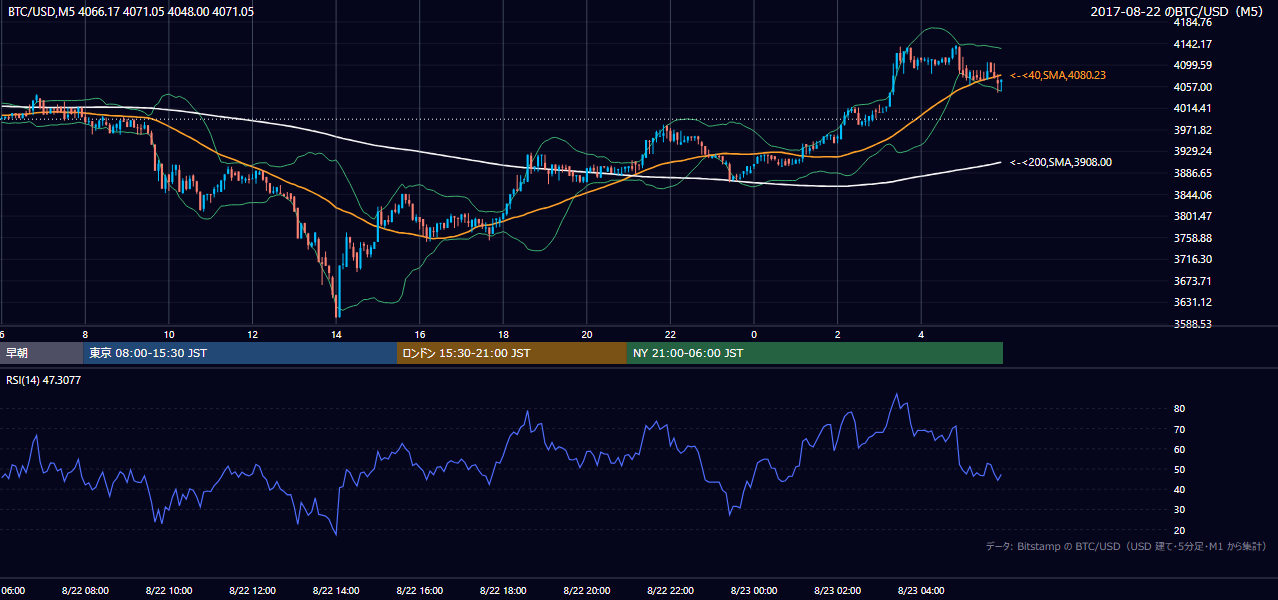Click hour tick 22 below price chart
This screenshot has height=600, width=1278.
click(670, 334)
